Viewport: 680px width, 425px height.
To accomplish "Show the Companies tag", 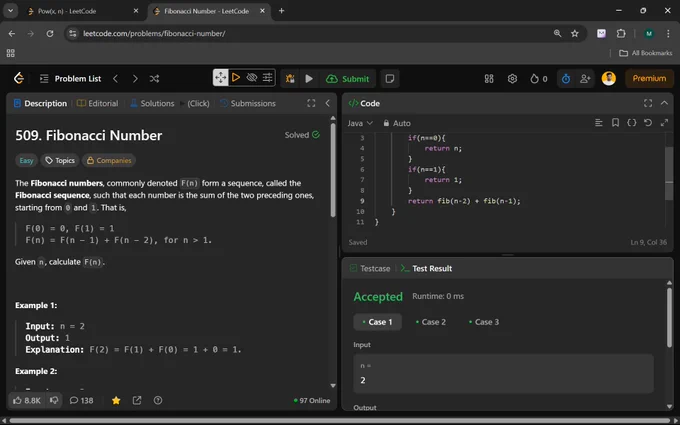I will 108,160.
